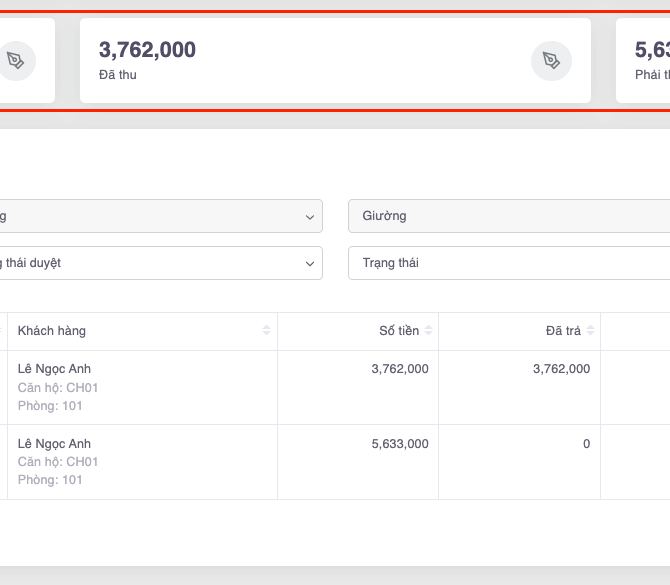Click the sort arrows beside Khách hàng
Viewport: 670px width, 585px height.
pos(267,331)
